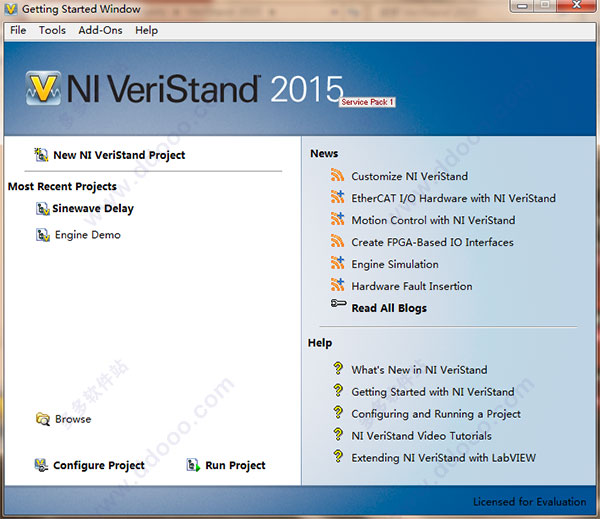The image size is (600, 519).
Task: Open EtherCAT I/O Hardware with NI VeriStand
Action: 453,198
